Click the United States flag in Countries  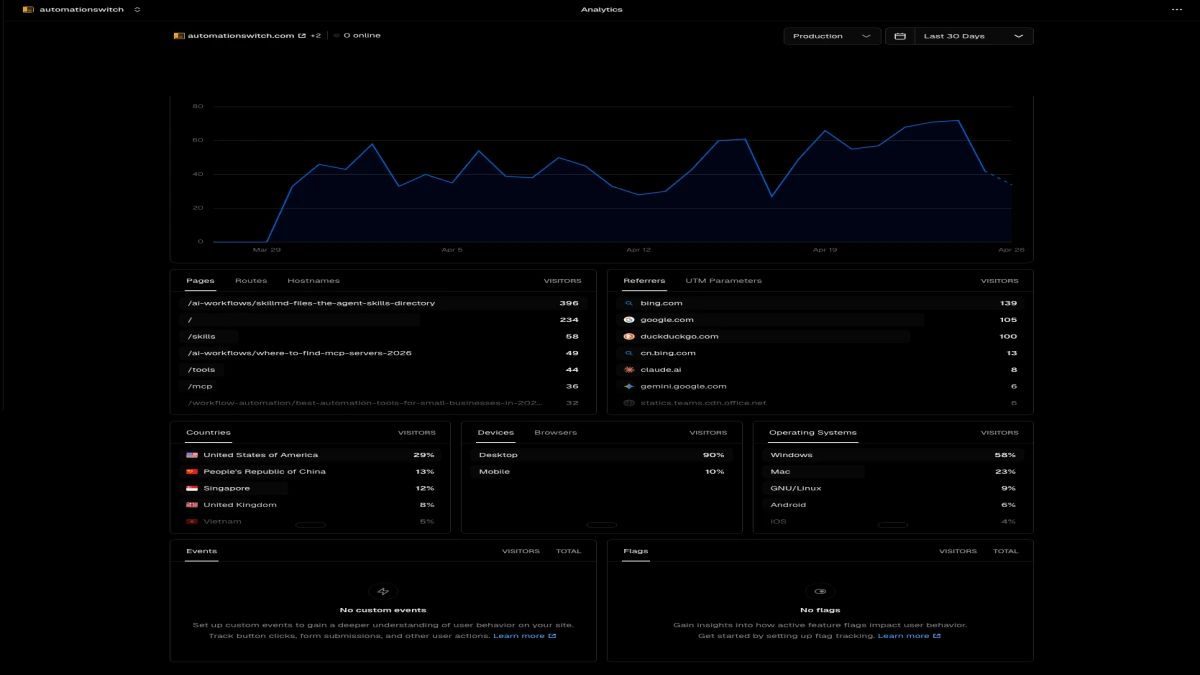[x=190, y=454]
